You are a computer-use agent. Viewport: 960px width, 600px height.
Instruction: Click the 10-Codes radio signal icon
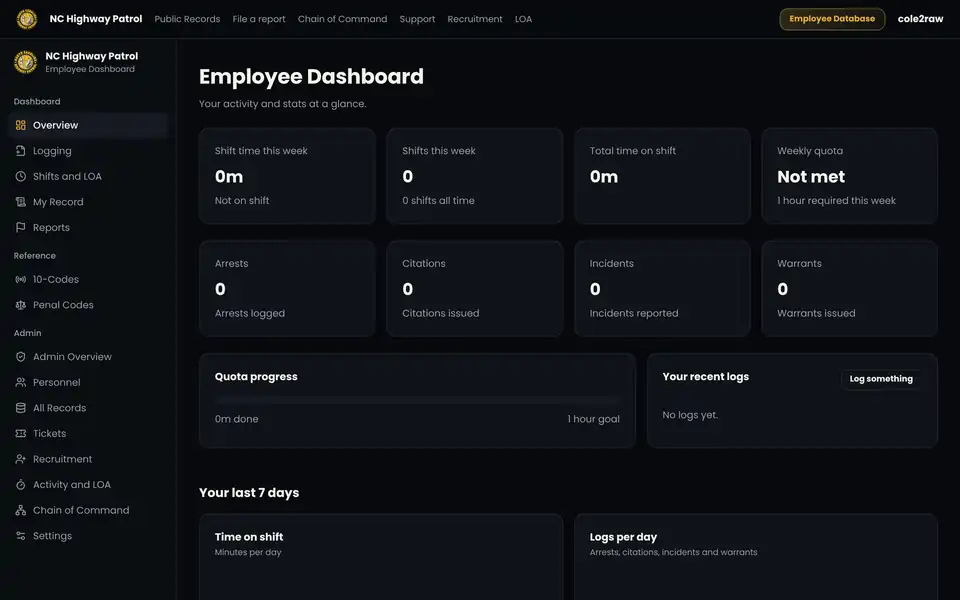(21, 279)
